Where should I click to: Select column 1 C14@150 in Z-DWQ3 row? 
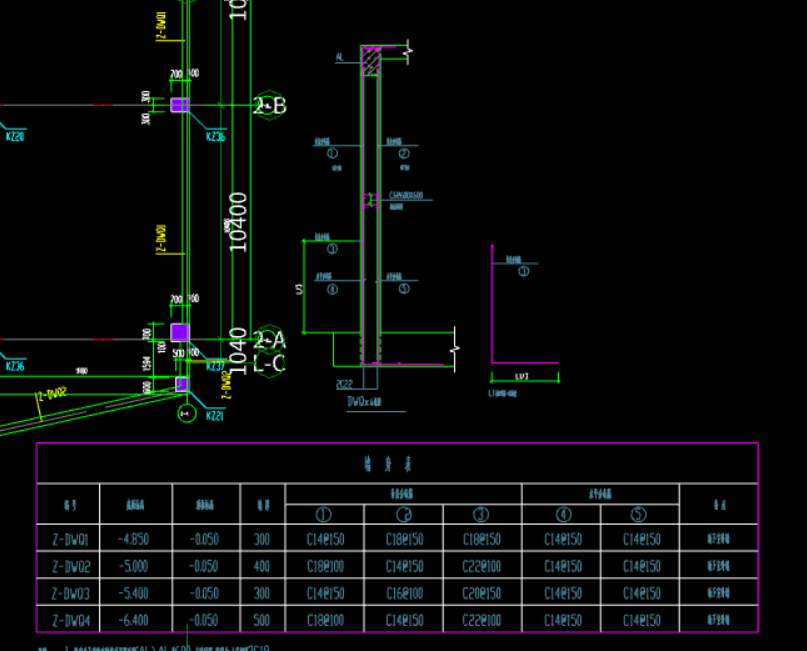click(x=325, y=593)
